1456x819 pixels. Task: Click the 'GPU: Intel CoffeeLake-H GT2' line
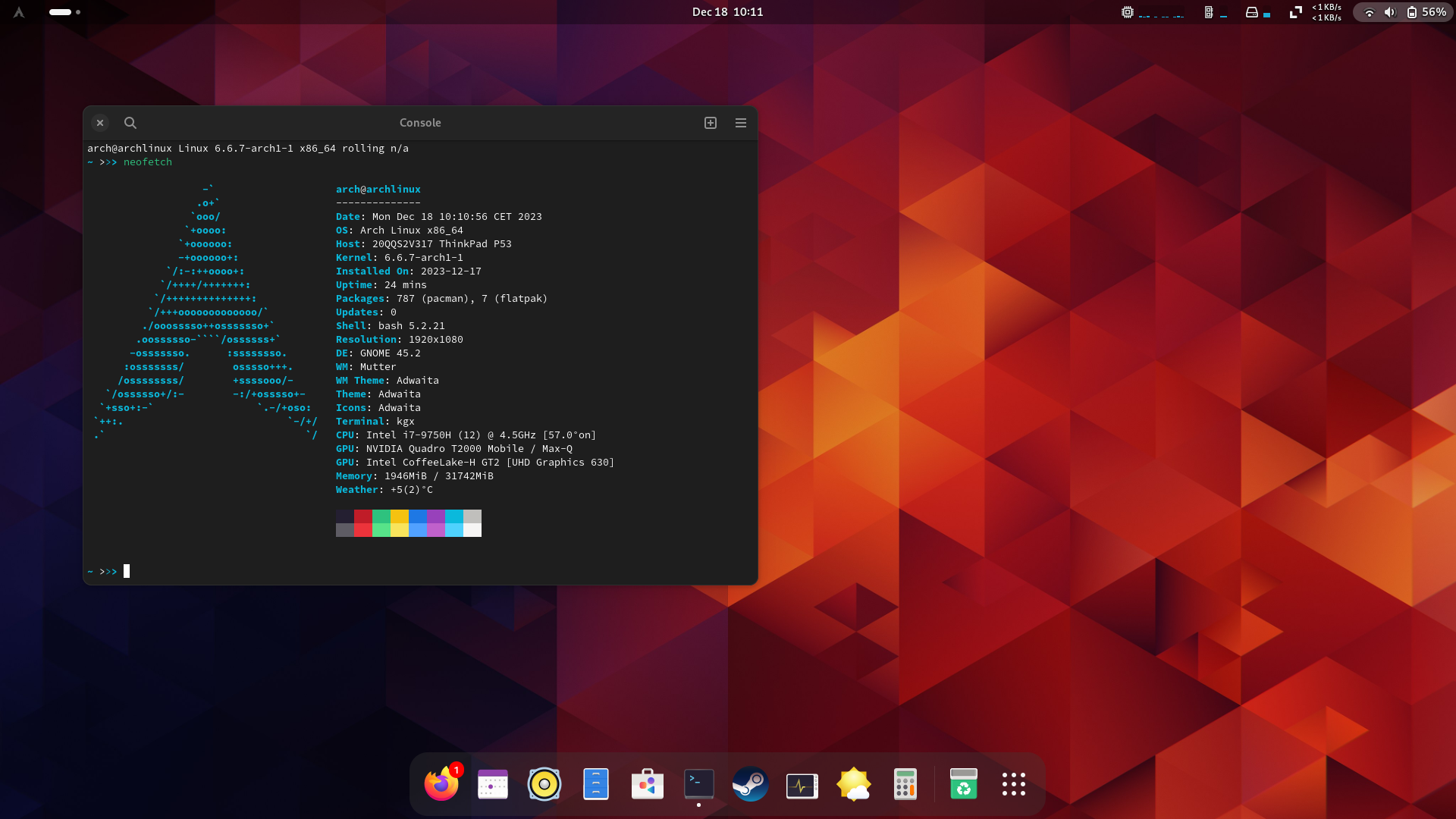pos(475,463)
